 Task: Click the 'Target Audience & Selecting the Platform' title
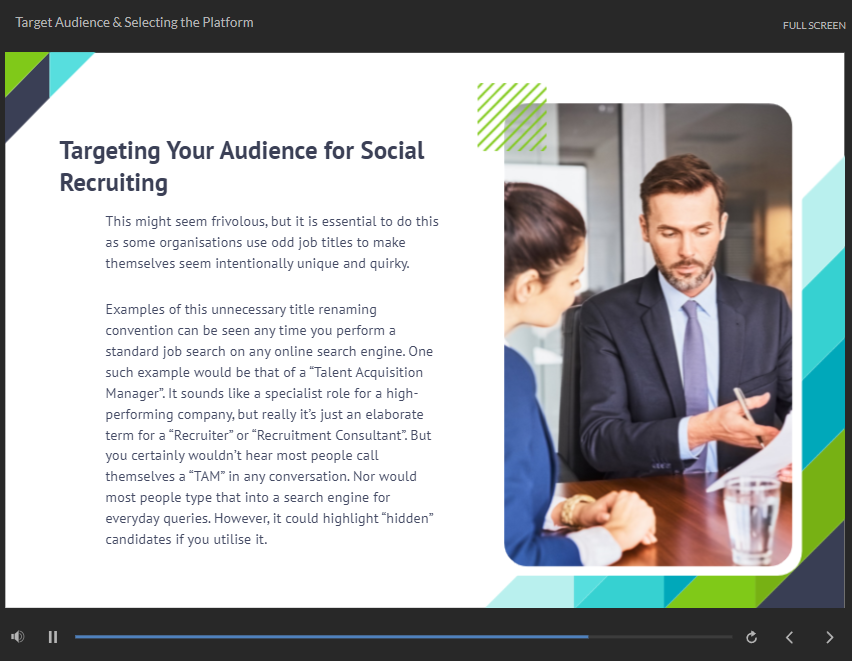click(134, 22)
